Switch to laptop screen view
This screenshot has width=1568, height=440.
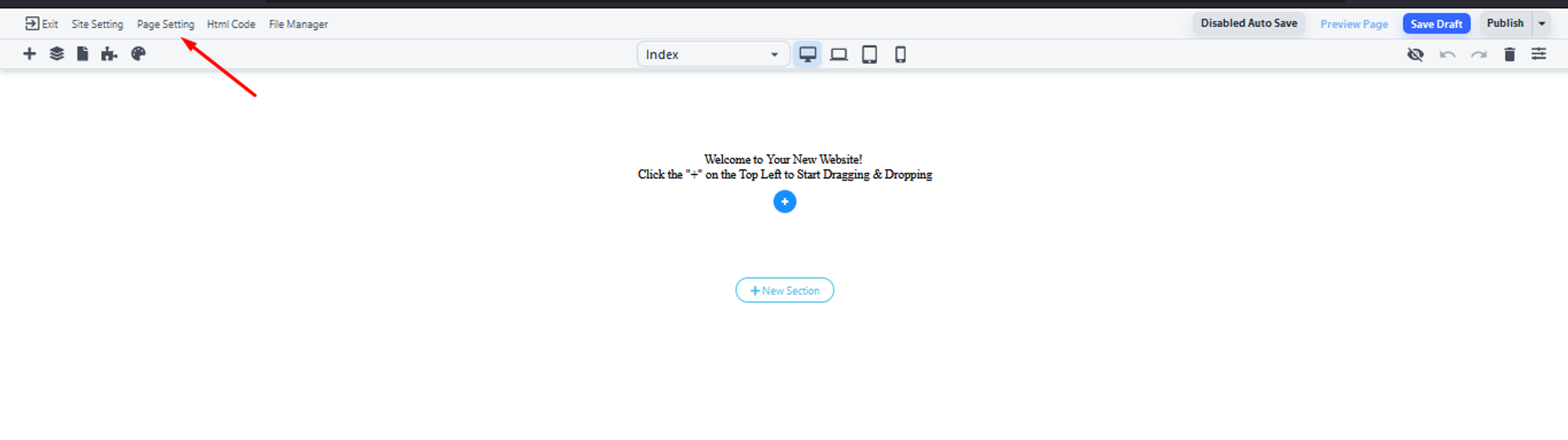click(x=839, y=54)
